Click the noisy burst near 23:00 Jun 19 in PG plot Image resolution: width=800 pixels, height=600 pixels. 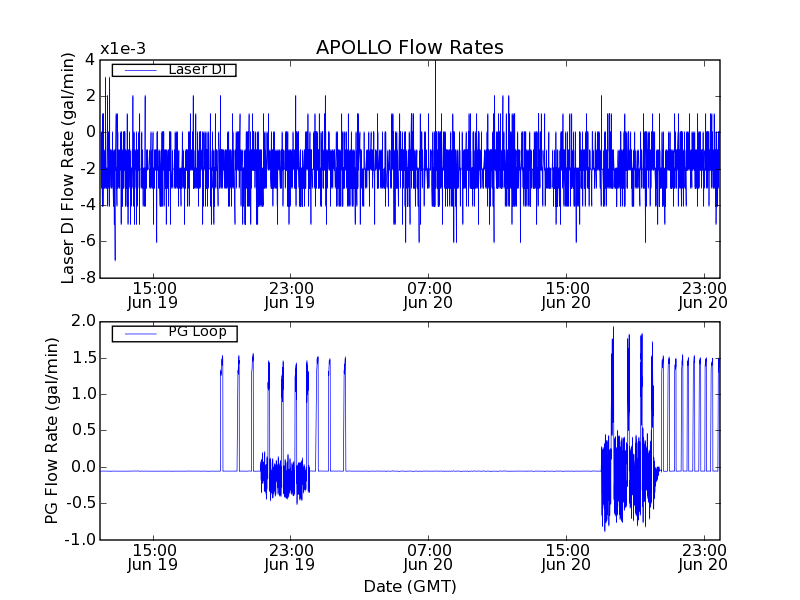click(285, 478)
